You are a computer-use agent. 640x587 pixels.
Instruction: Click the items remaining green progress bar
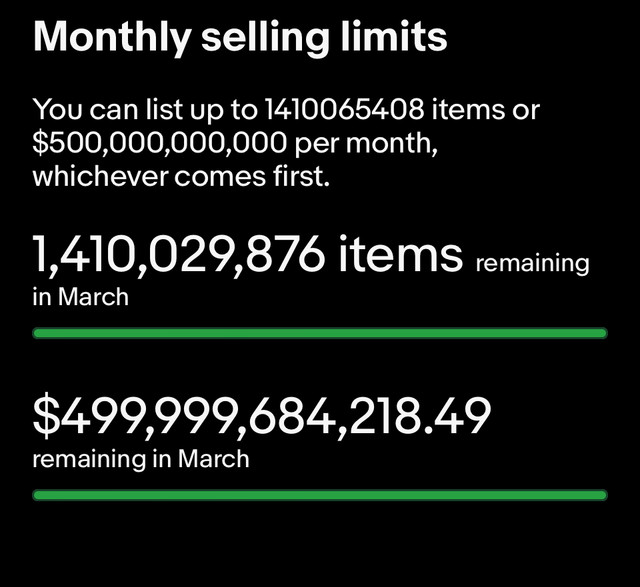pos(320,333)
